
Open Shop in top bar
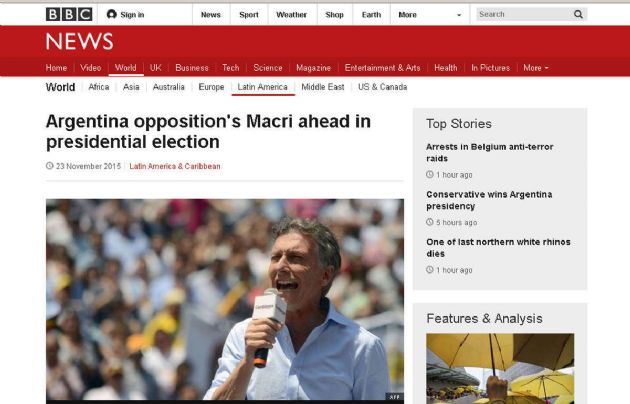point(334,15)
